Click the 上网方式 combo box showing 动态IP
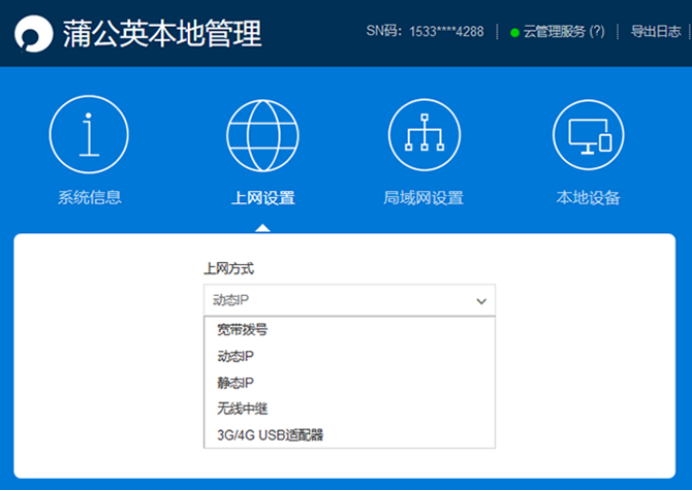This screenshot has width=692, height=491. coord(349,300)
